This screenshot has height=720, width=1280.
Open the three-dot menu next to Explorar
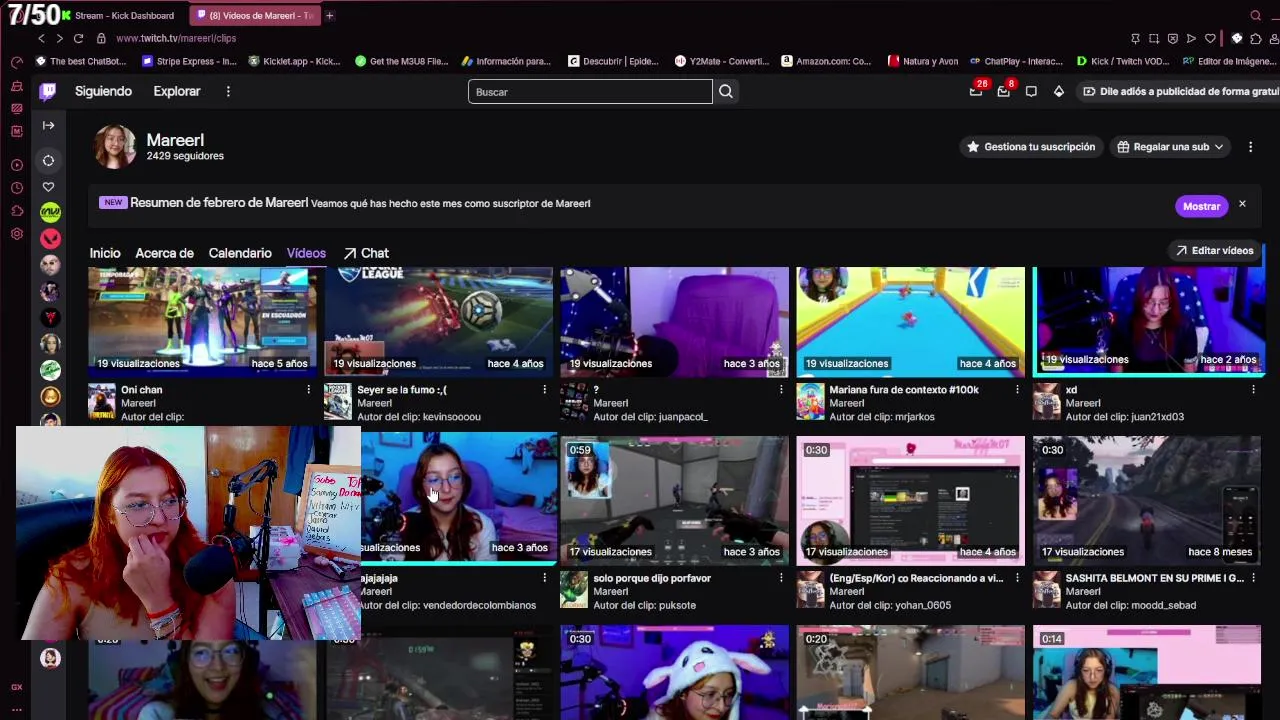228,91
